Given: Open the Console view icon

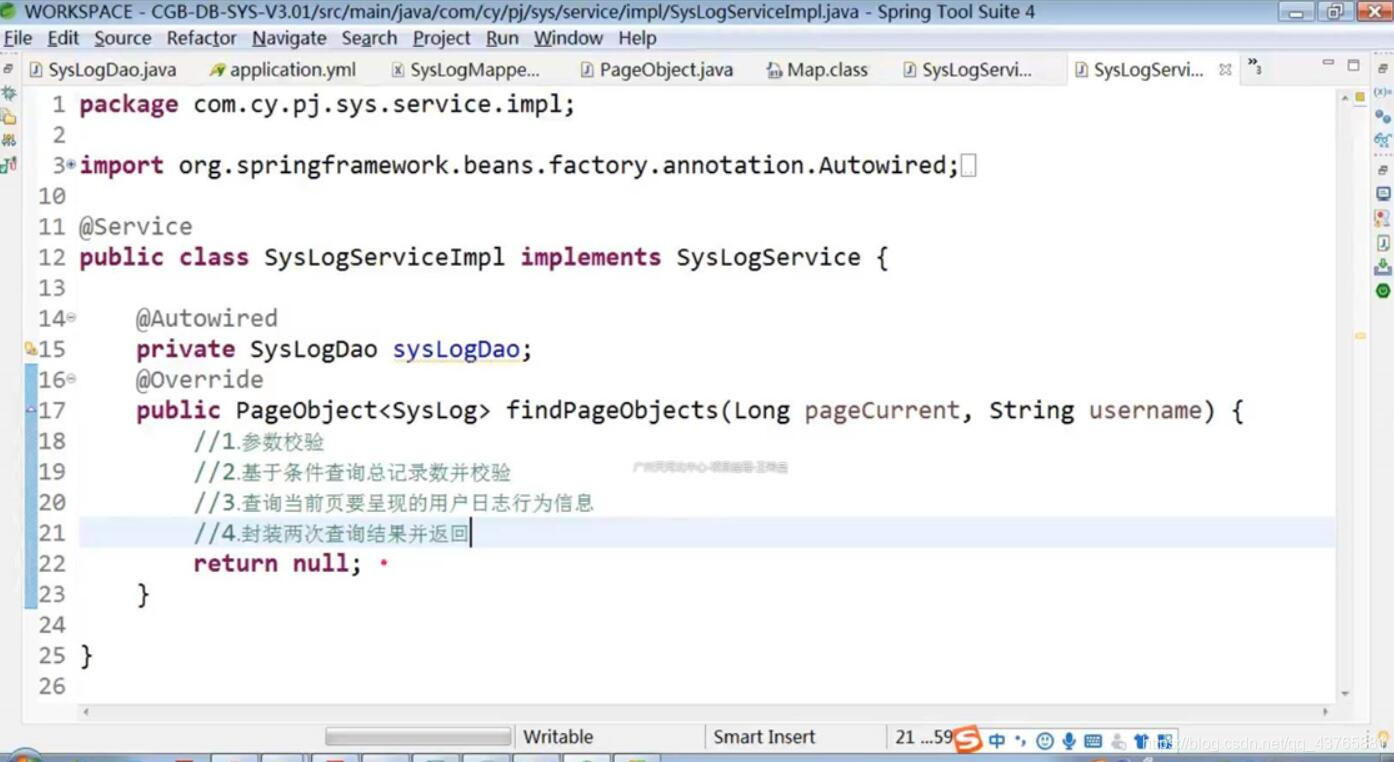Looking at the screenshot, I should point(1383,193).
